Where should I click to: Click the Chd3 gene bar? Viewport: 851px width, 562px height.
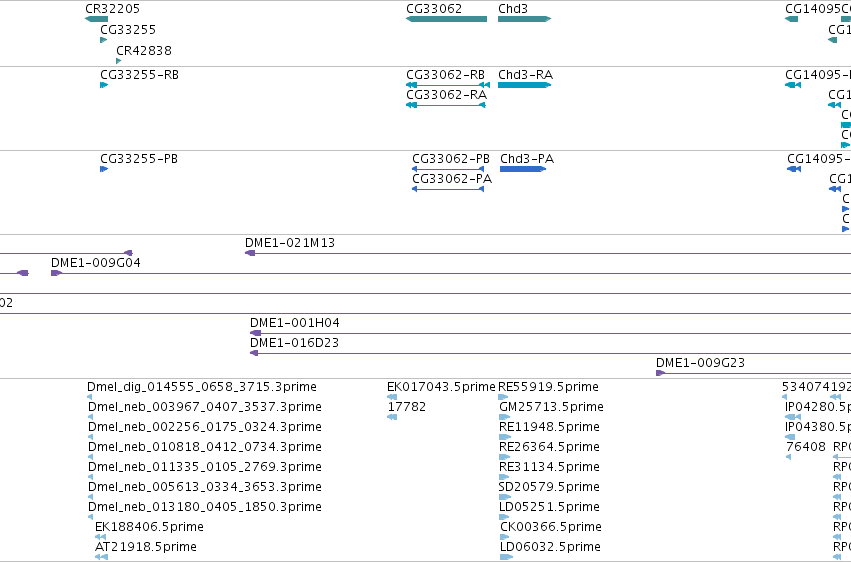tap(524, 19)
